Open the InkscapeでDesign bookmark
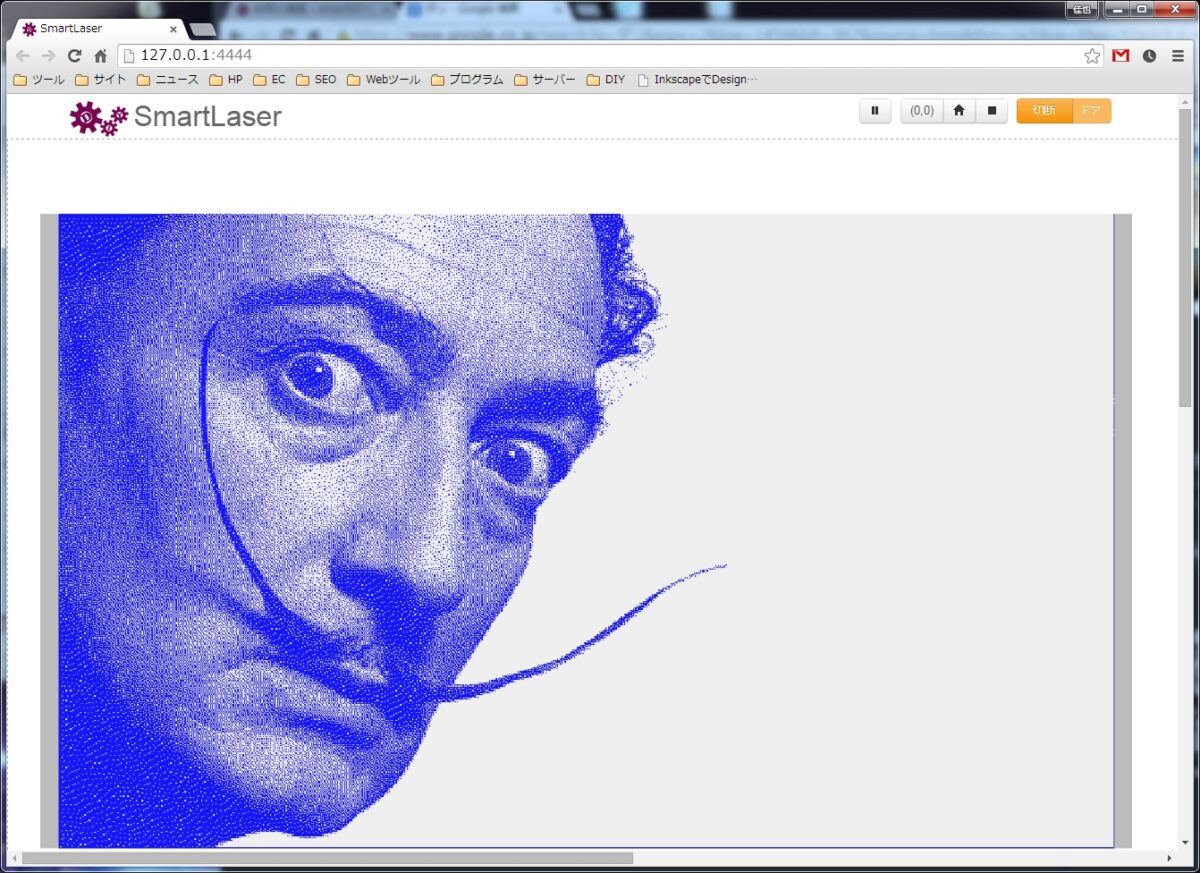This screenshot has width=1200, height=873. pos(697,80)
